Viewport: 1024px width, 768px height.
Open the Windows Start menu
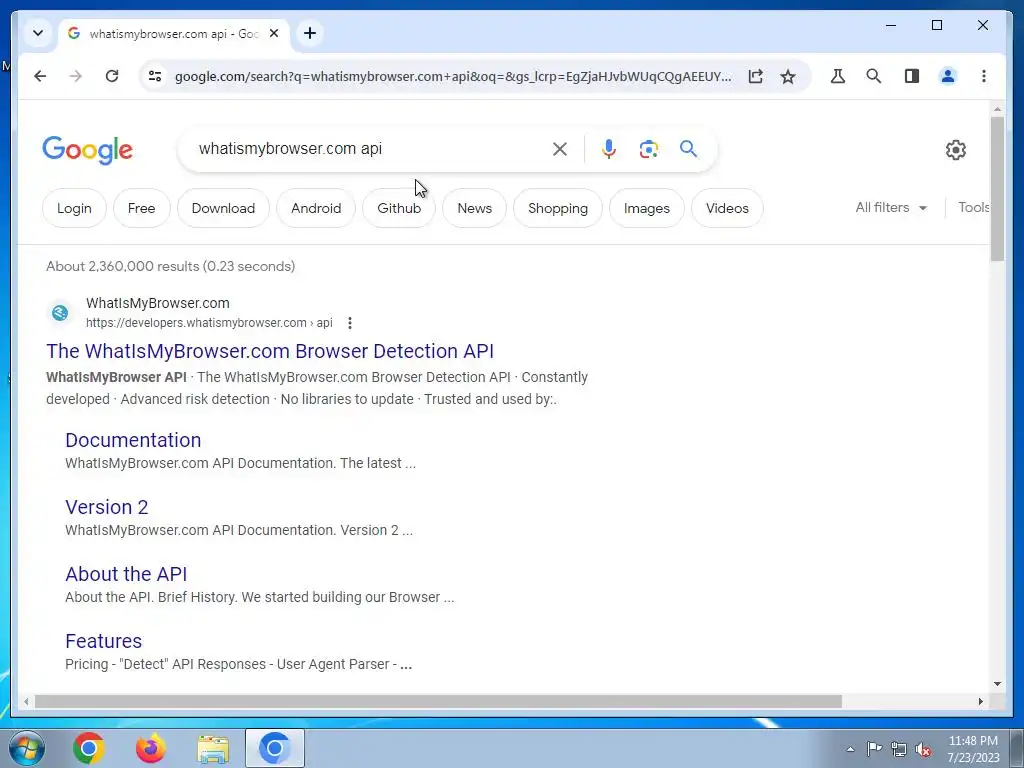pyautogui.click(x=27, y=748)
